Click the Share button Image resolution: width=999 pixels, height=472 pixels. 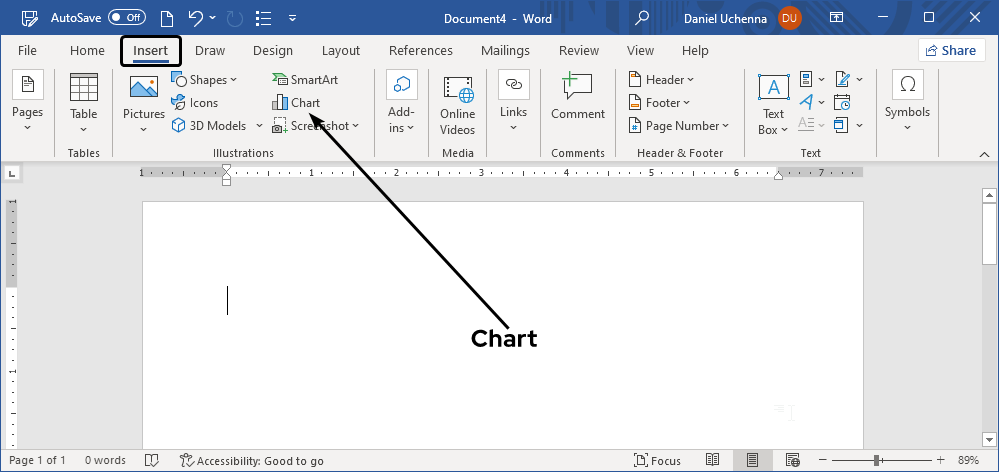[x=951, y=50]
